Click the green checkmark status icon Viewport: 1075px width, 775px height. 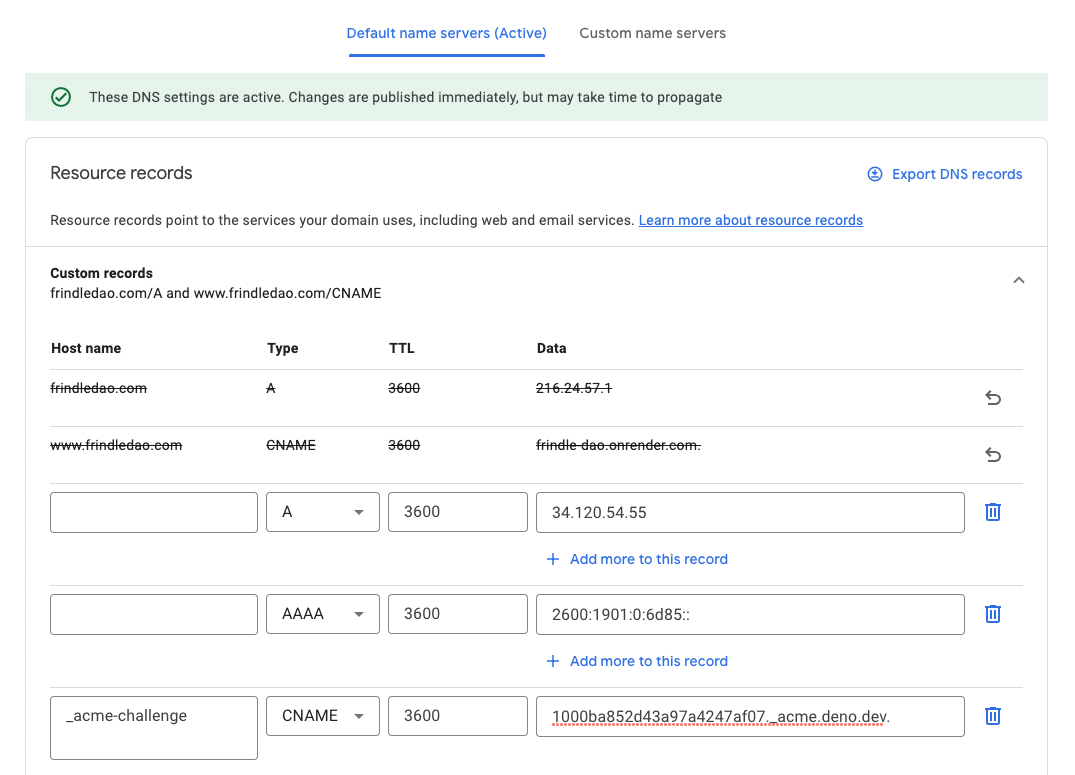[61, 97]
